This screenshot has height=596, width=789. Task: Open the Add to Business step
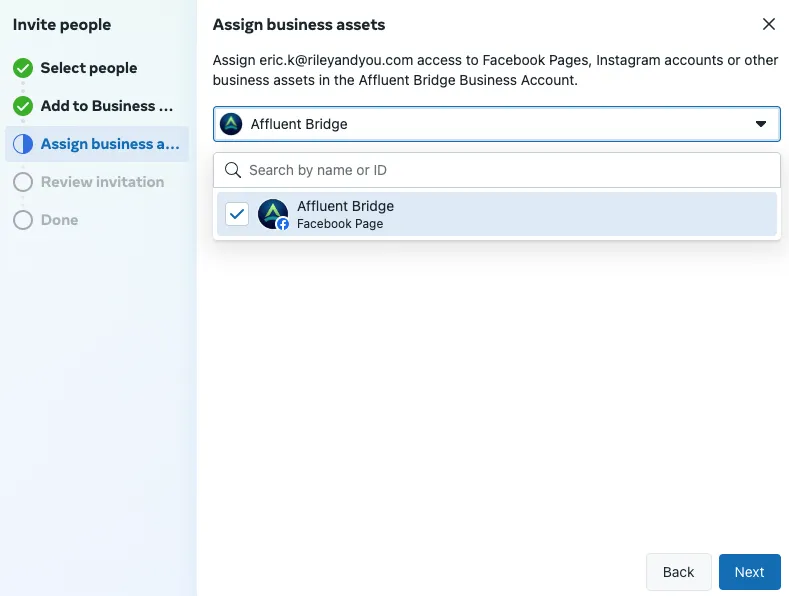tap(107, 106)
